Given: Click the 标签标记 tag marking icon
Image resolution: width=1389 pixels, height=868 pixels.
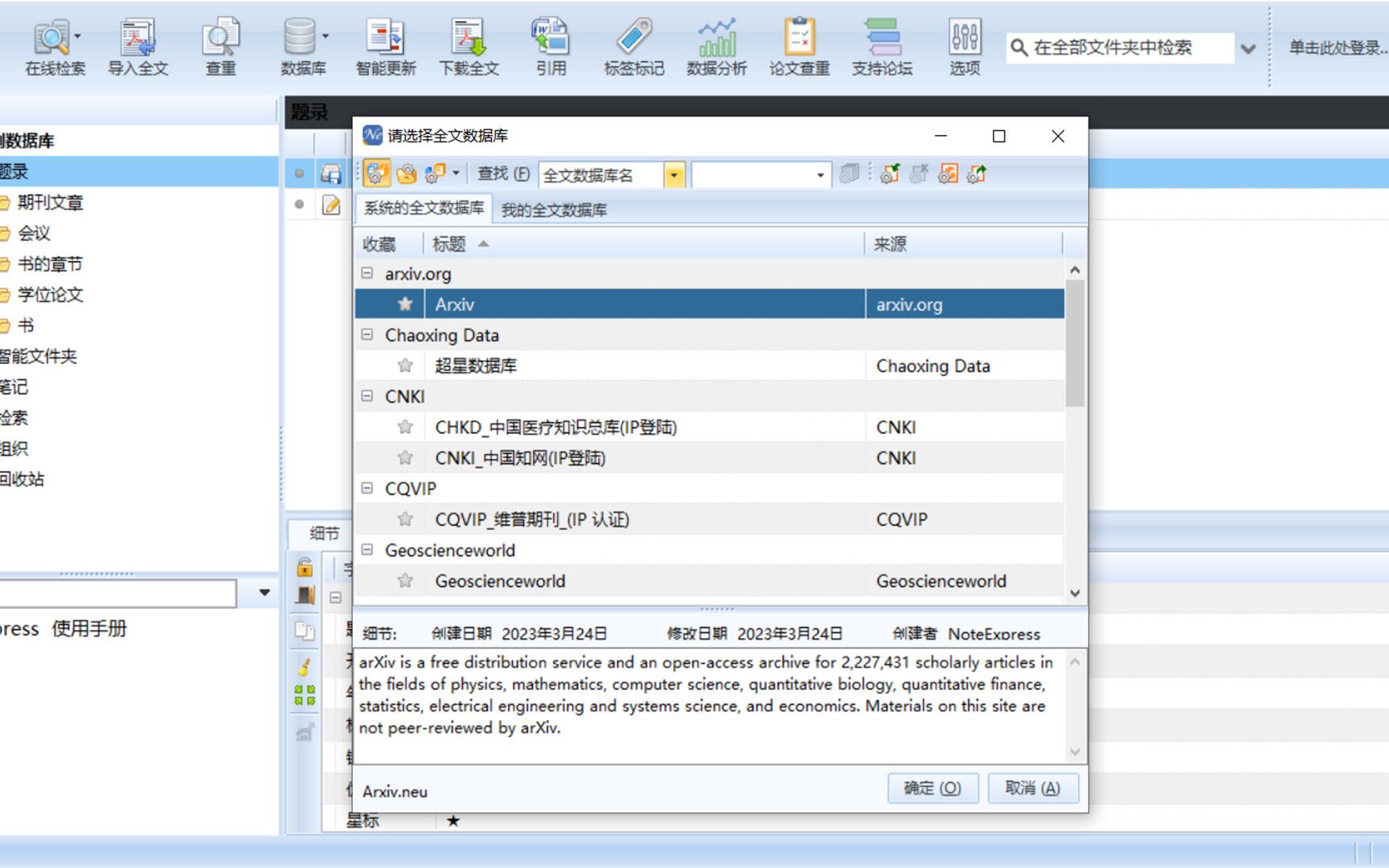Looking at the screenshot, I should click(634, 47).
